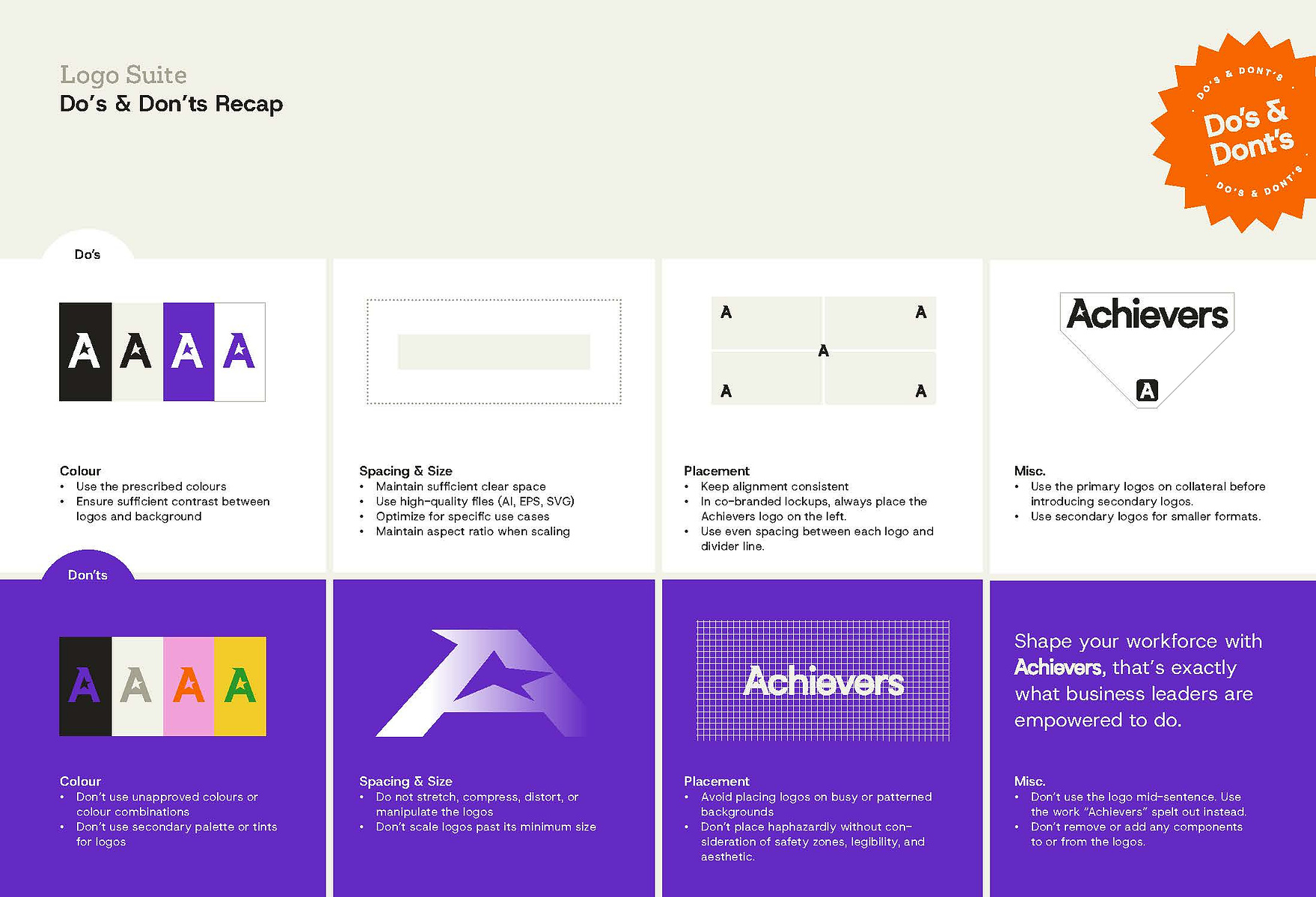Click 'Don't remove or add any components' bullet
Image resolution: width=1316 pixels, height=897 pixels.
[1136, 834]
